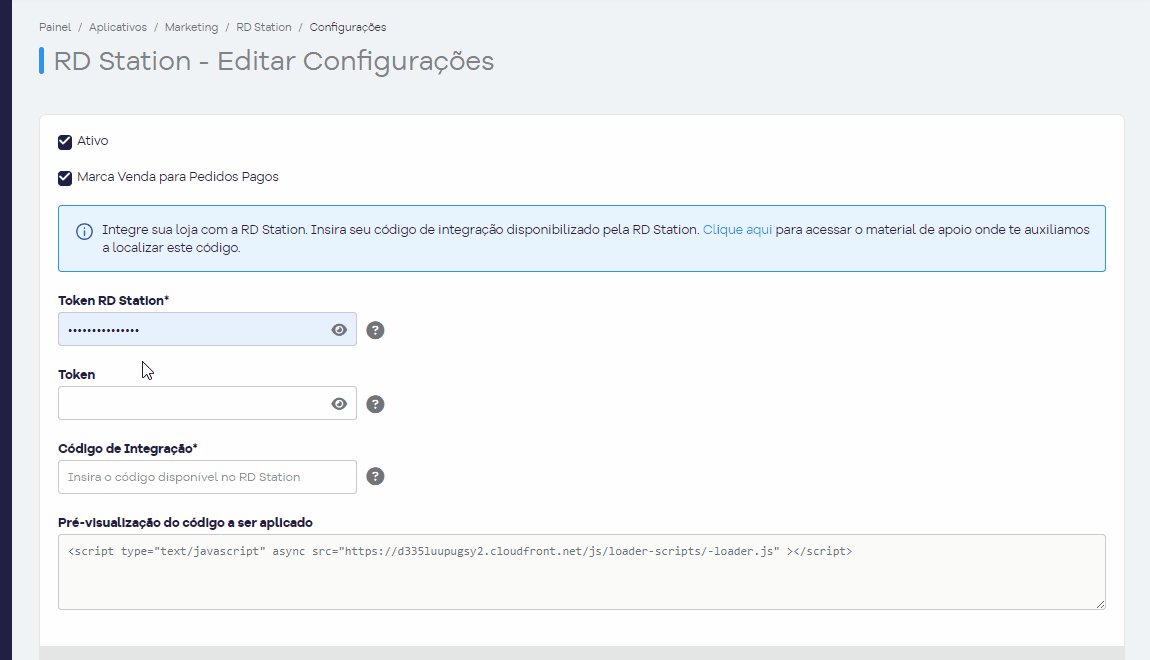Reveal the Token field value with eye icon
The width and height of the screenshot is (1150, 660).
pyautogui.click(x=339, y=404)
